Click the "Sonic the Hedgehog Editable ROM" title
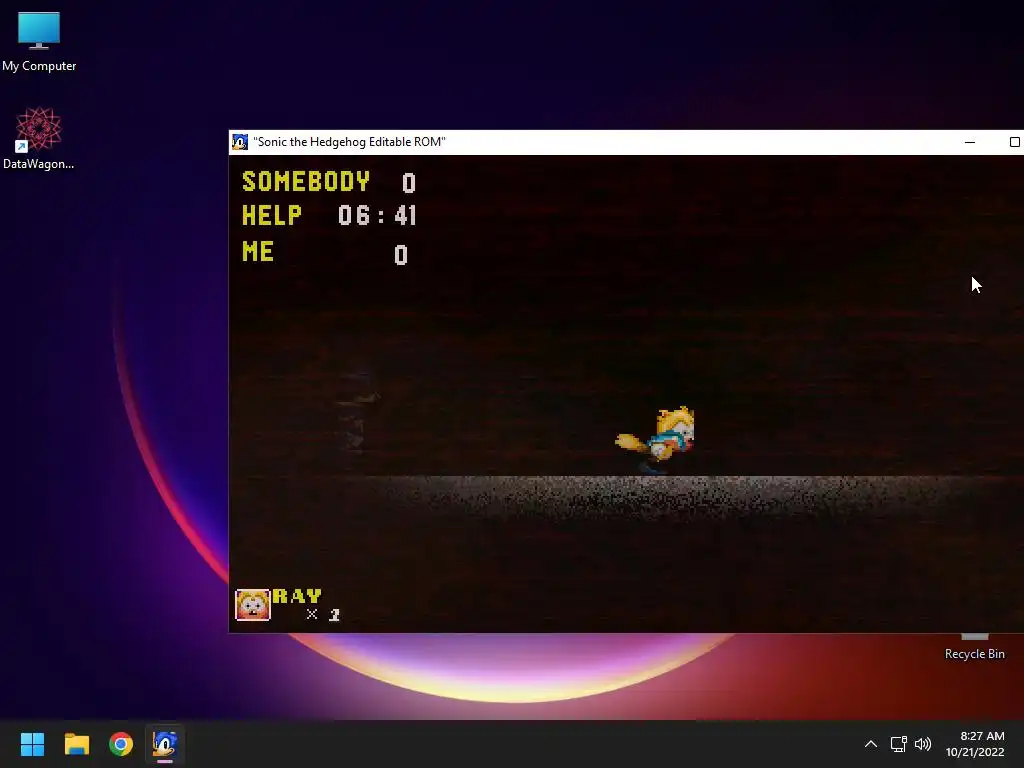 tap(349, 142)
